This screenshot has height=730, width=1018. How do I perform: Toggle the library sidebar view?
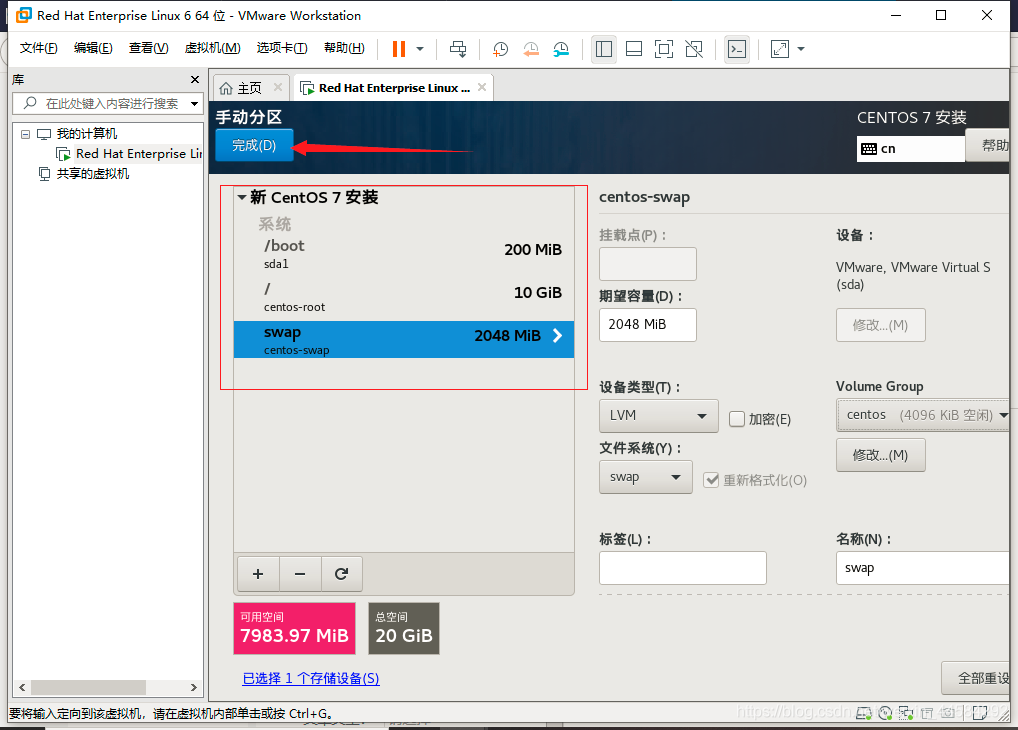pyautogui.click(x=604, y=49)
